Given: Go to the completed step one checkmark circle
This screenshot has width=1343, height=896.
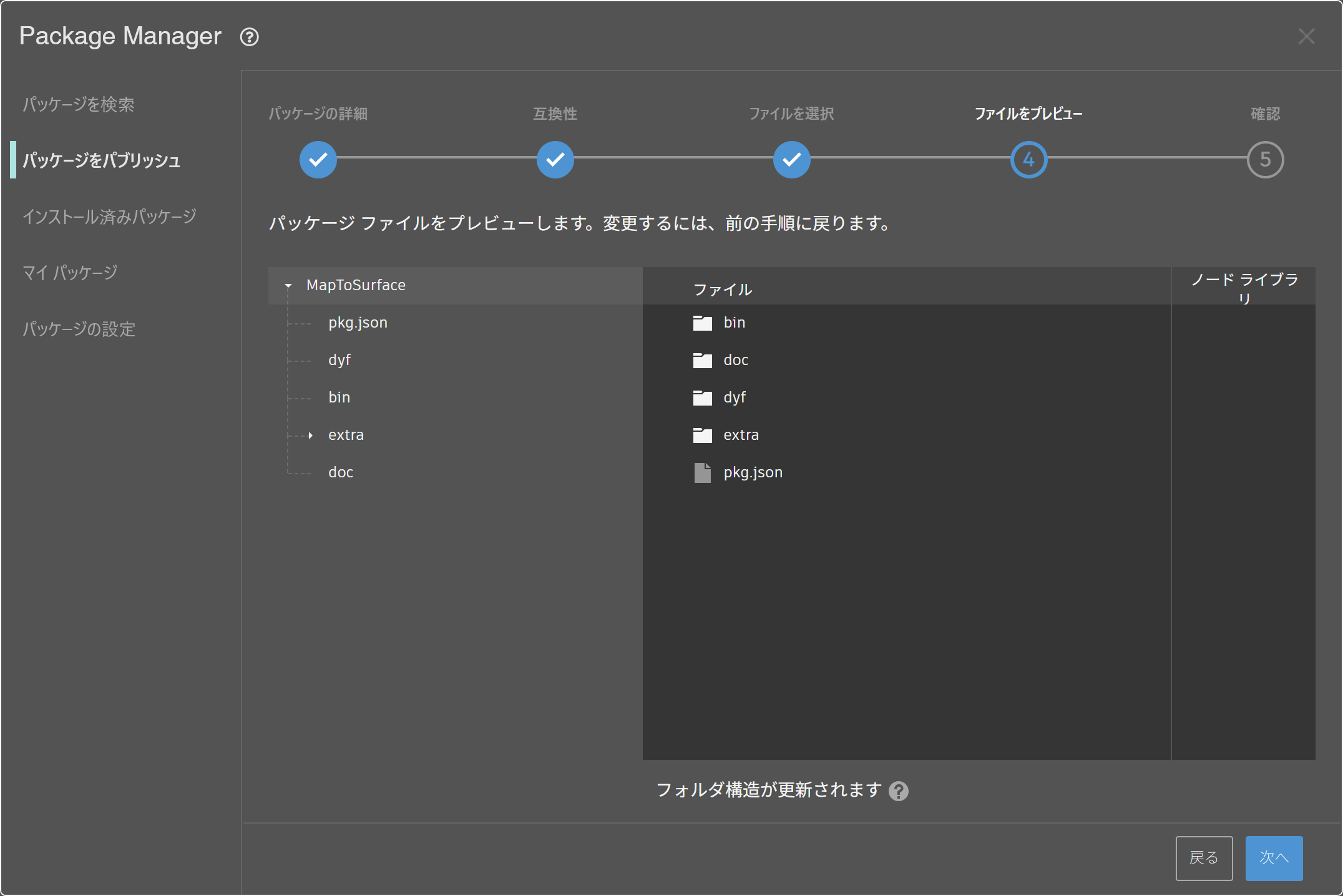Looking at the screenshot, I should (x=318, y=160).
